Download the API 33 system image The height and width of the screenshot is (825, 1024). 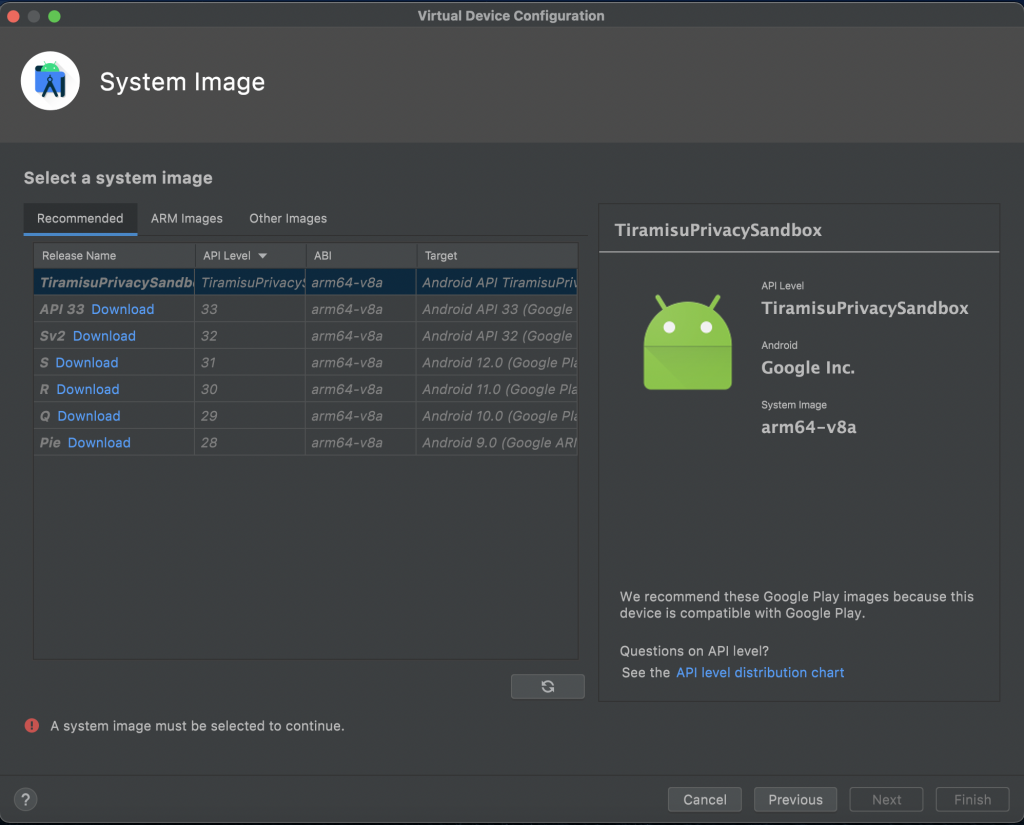click(x=123, y=310)
